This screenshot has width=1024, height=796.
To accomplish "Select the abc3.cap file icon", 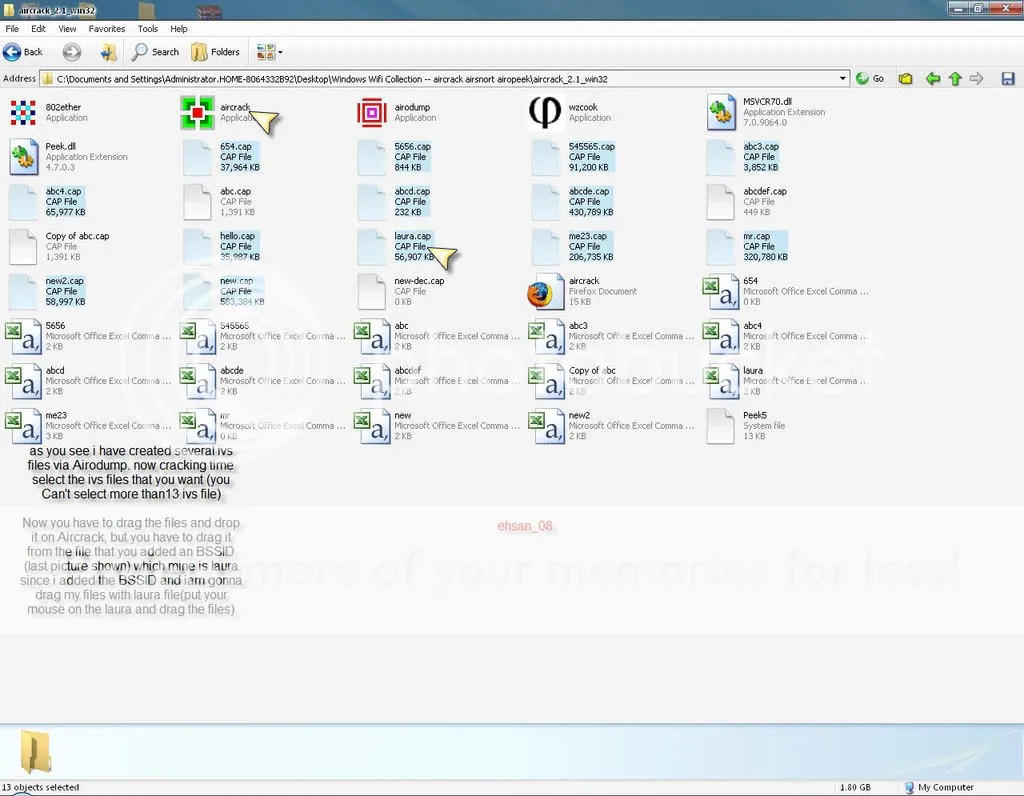I will [721, 157].
